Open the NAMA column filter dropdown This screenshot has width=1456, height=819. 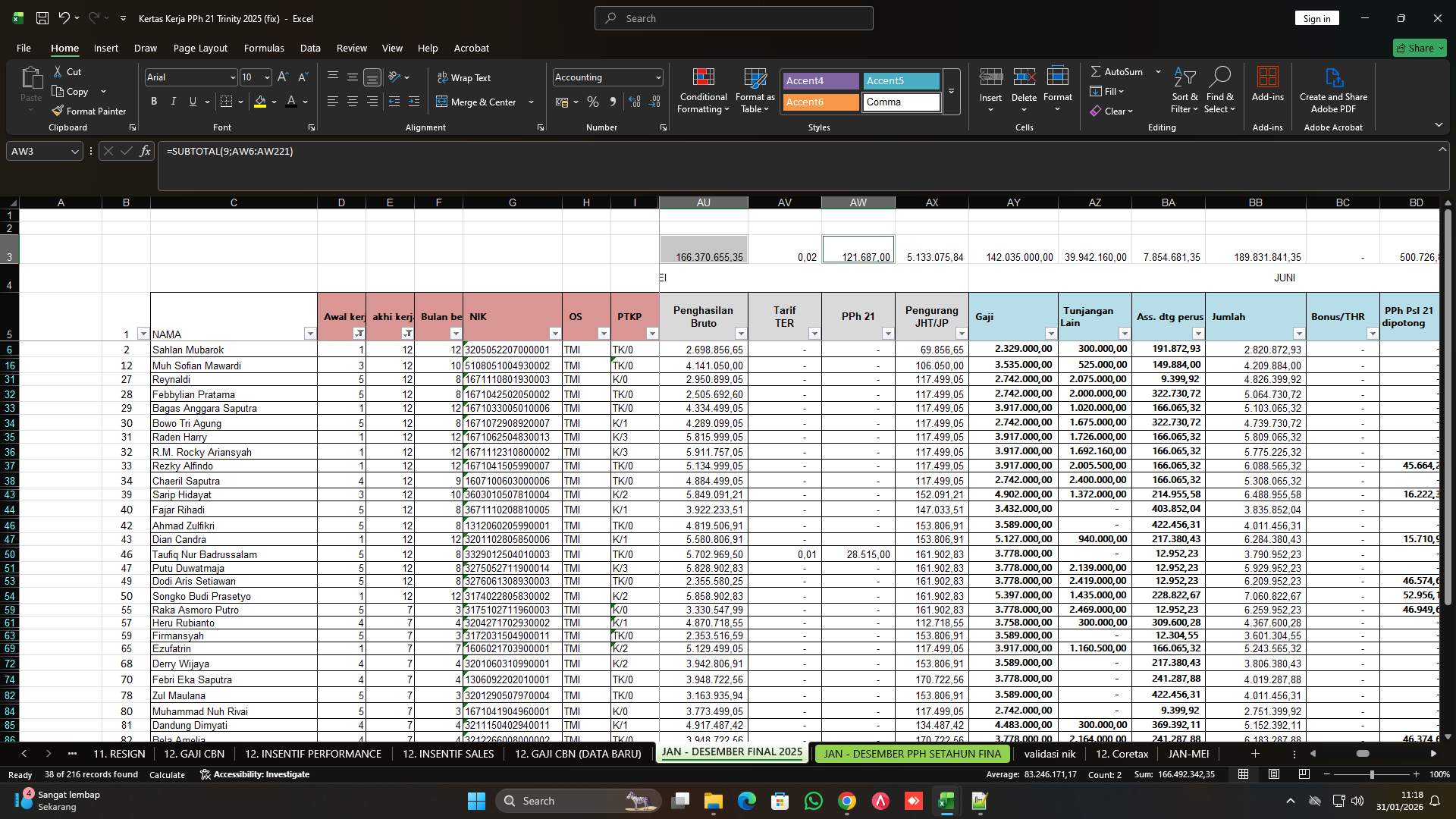tap(310, 334)
